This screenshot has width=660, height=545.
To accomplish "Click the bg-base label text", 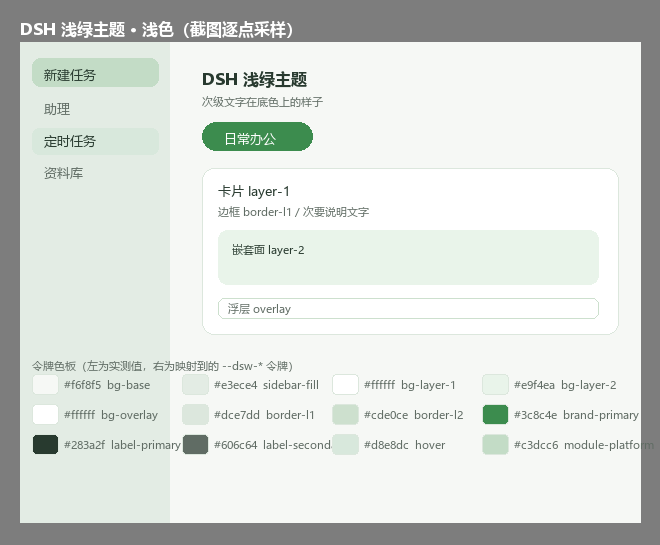I will point(128,385).
